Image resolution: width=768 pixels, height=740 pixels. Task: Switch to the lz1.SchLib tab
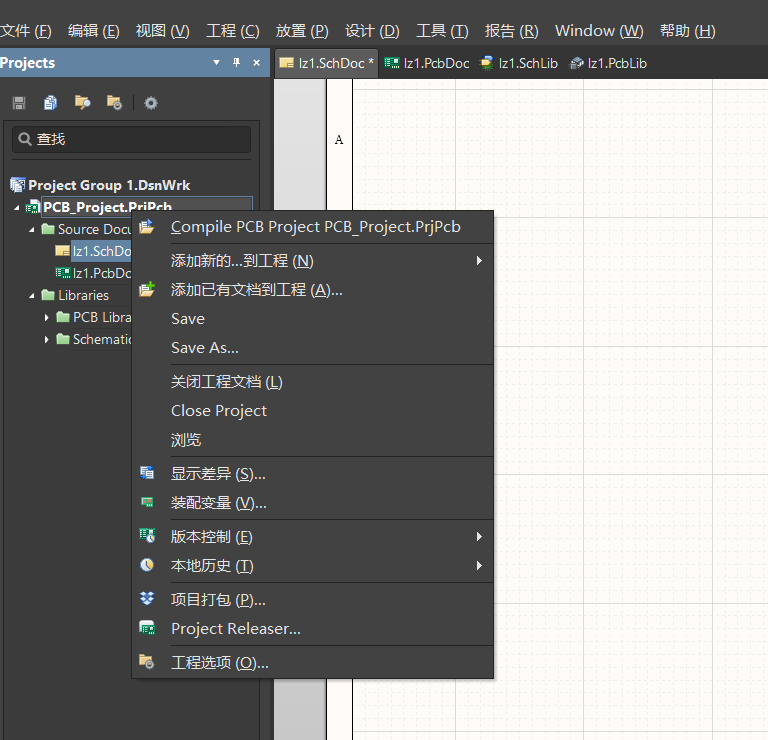point(519,63)
